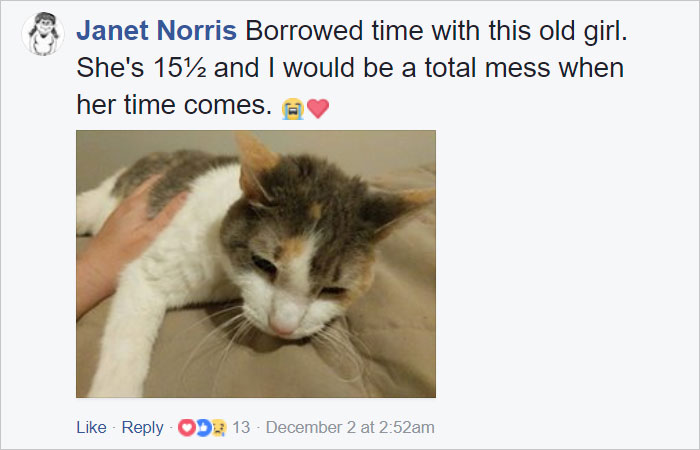700x450 pixels.
Task: Click the crying face emoji in comment
Action: click(x=293, y=109)
